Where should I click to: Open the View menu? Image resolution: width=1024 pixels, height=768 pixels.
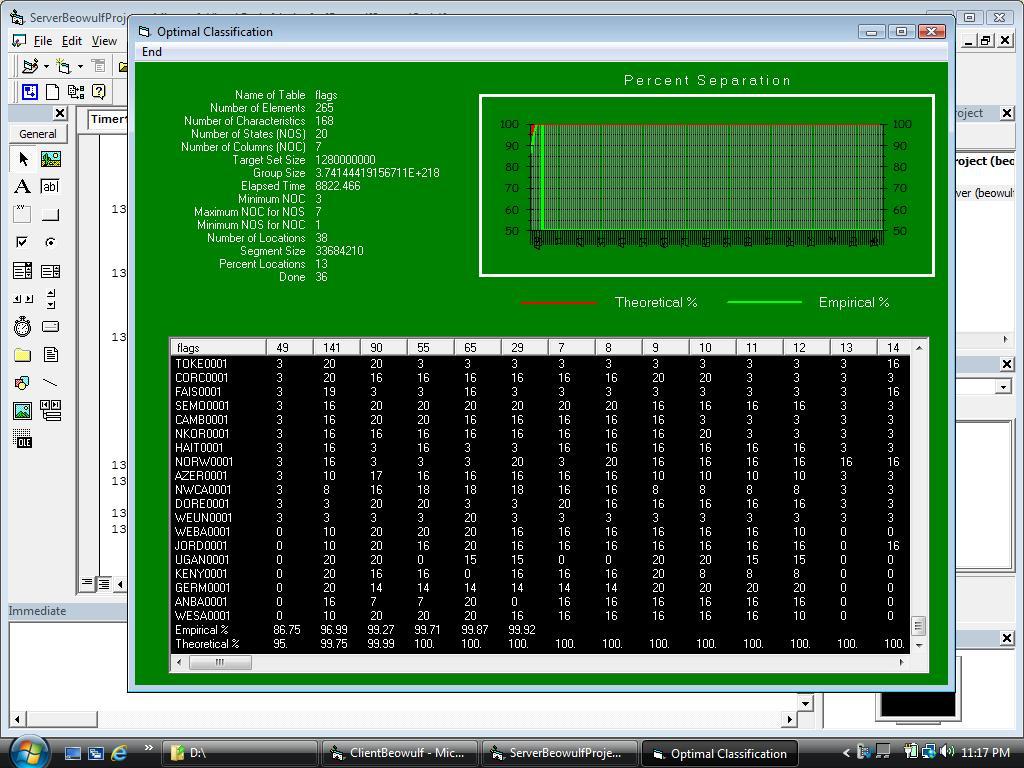click(104, 41)
